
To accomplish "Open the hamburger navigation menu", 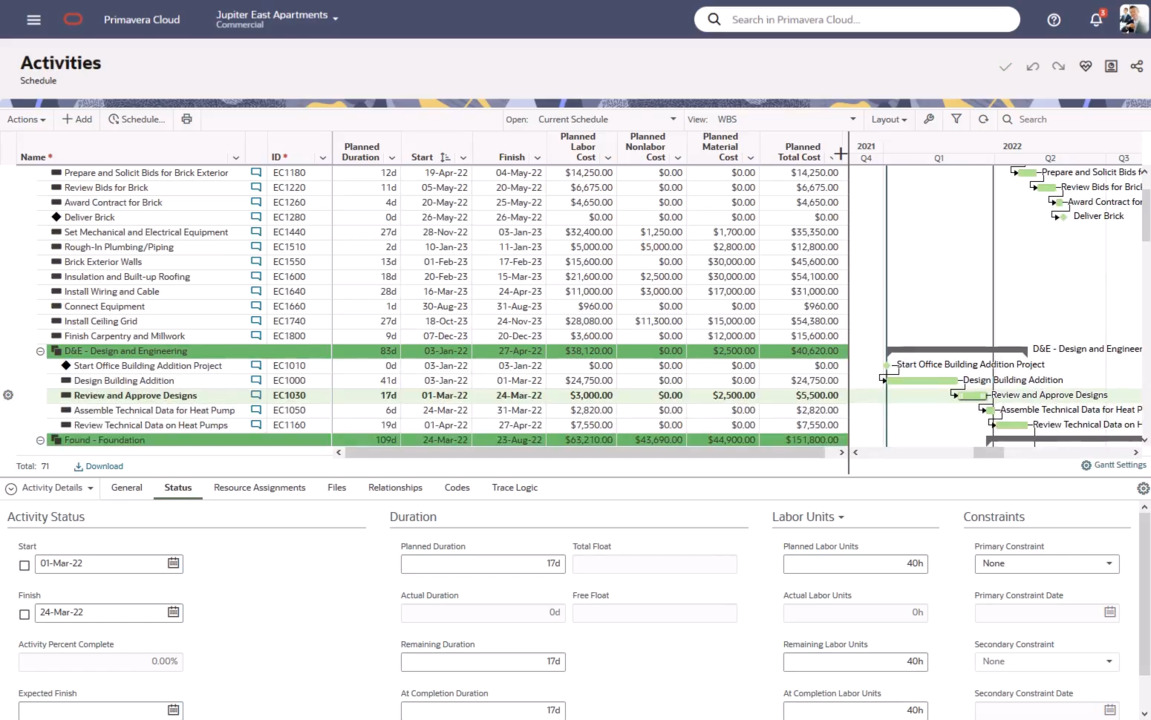I will click(x=33, y=19).
